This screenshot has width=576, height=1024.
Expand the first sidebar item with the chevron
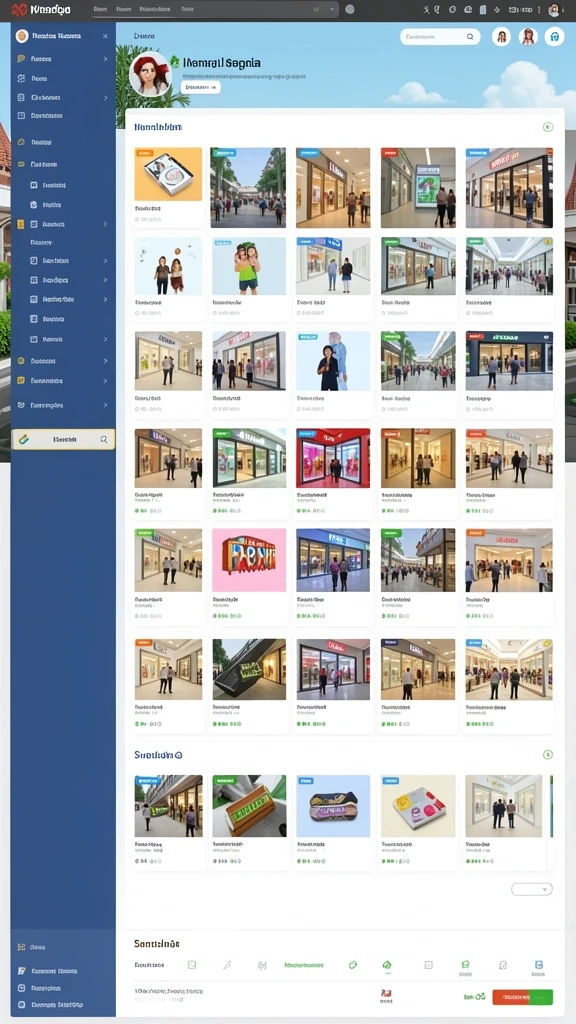[x=105, y=59]
